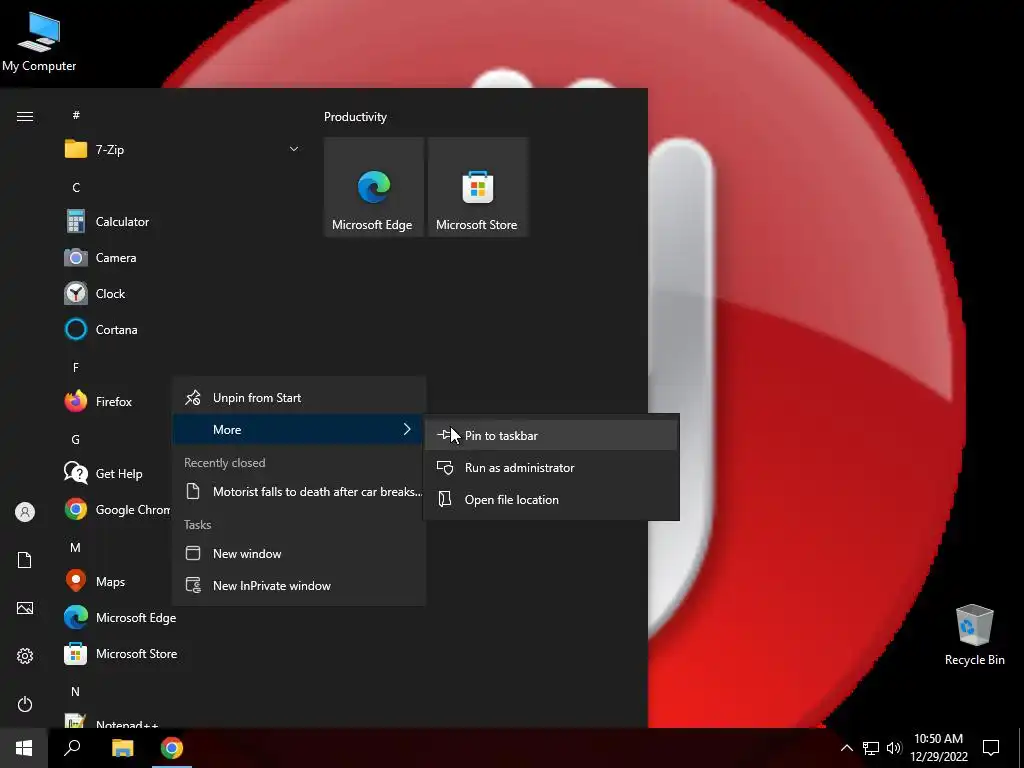Open File Explorer from taskbar

(x=122, y=748)
